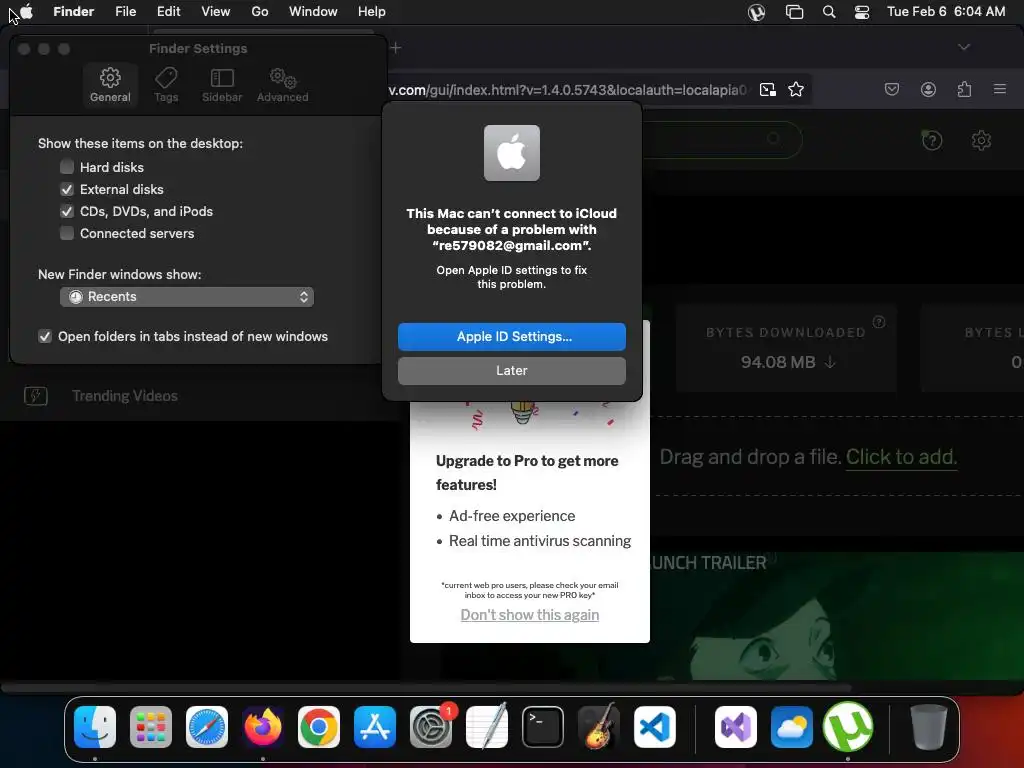The image size is (1024, 768).
Task: Open Finder from the Dock
Action: tap(95, 727)
